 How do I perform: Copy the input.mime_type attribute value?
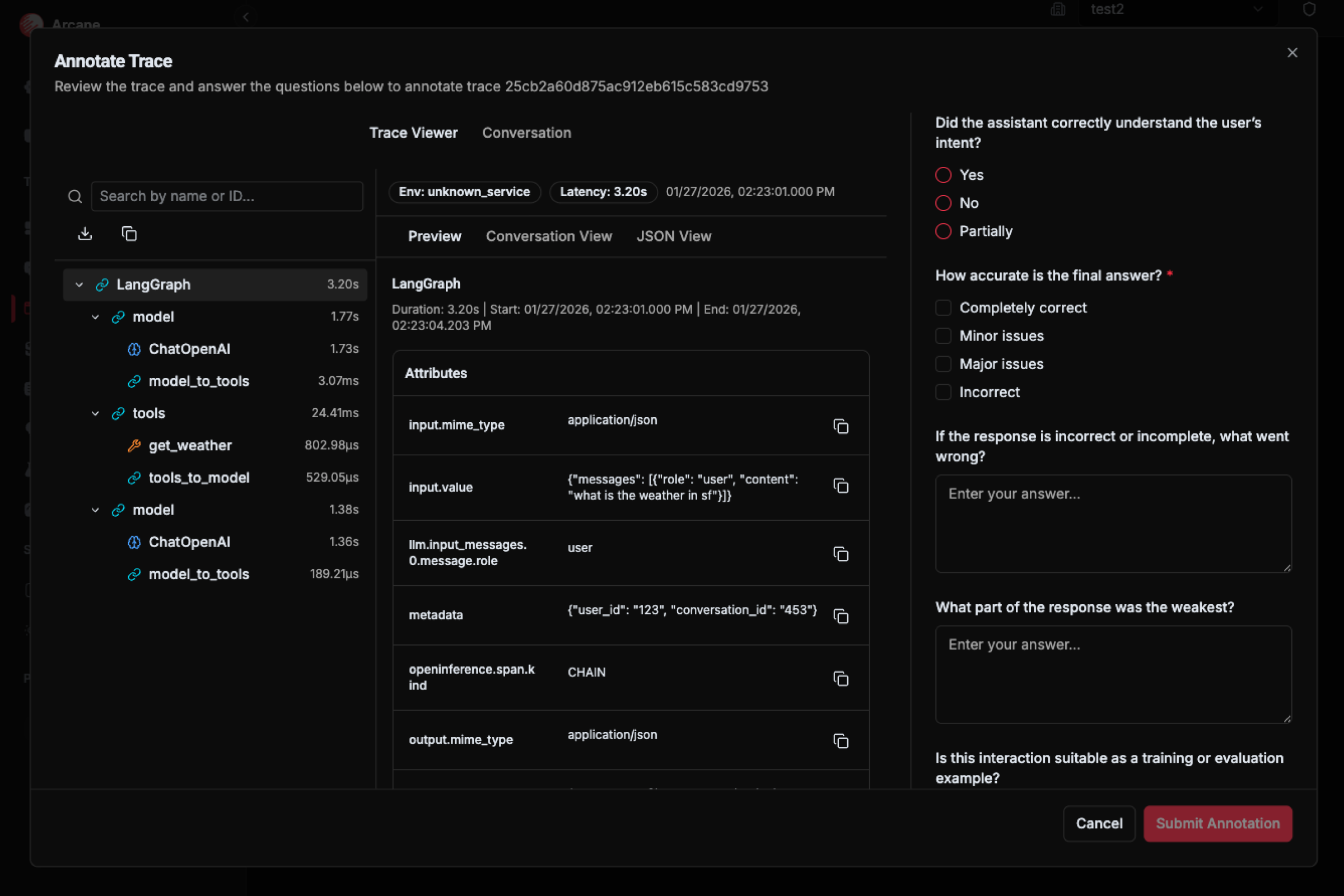click(x=841, y=426)
